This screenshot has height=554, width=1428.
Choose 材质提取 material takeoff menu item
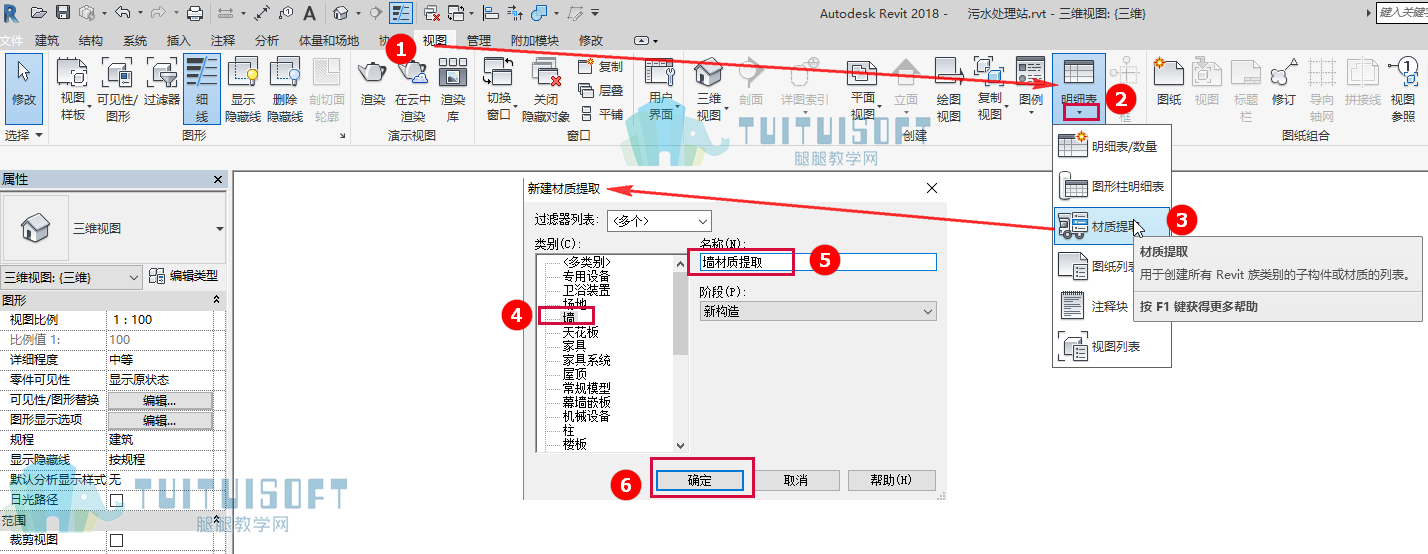(x=1110, y=226)
